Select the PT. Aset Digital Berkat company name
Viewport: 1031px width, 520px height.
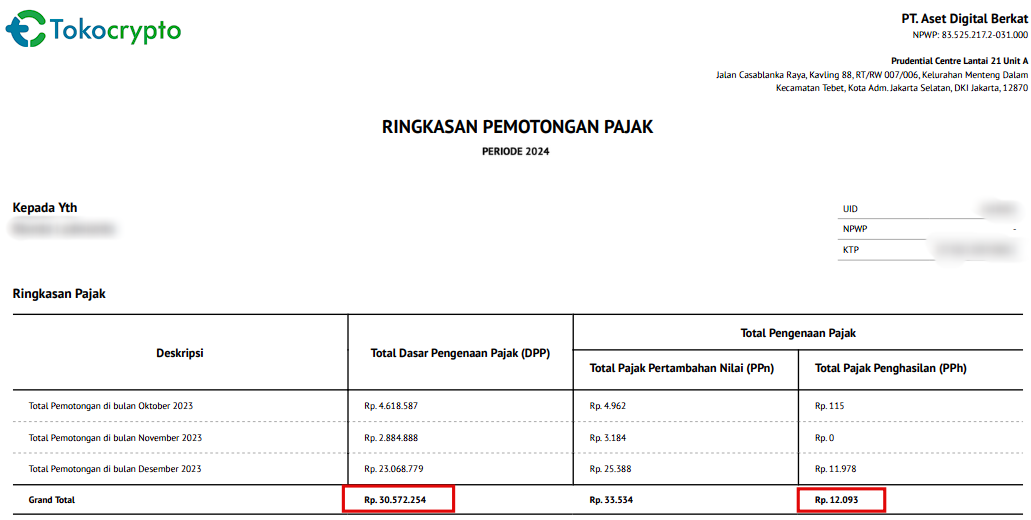click(965, 18)
